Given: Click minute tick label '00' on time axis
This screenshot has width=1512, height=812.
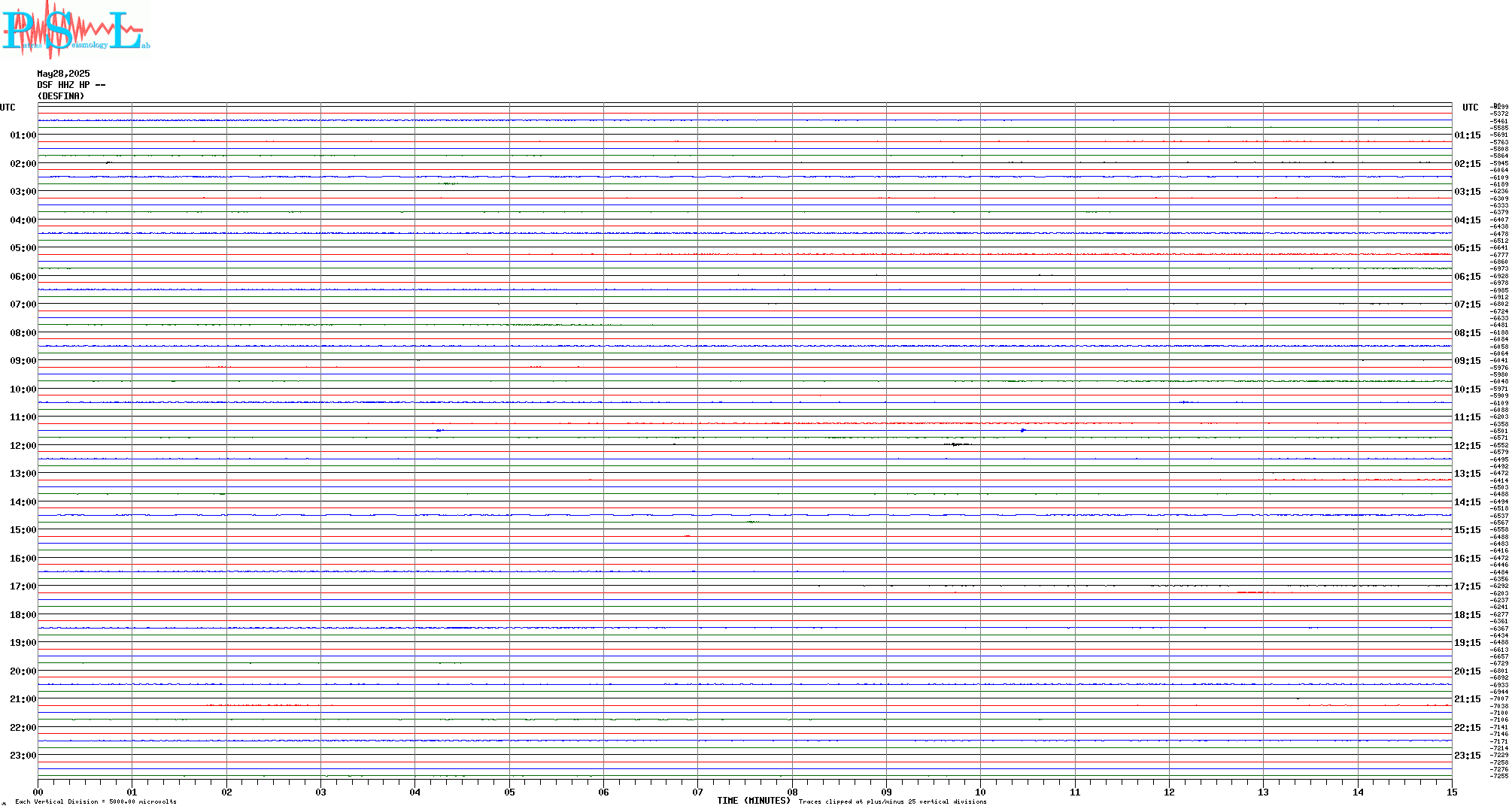Looking at the screenshot, I should pos(38,792).
